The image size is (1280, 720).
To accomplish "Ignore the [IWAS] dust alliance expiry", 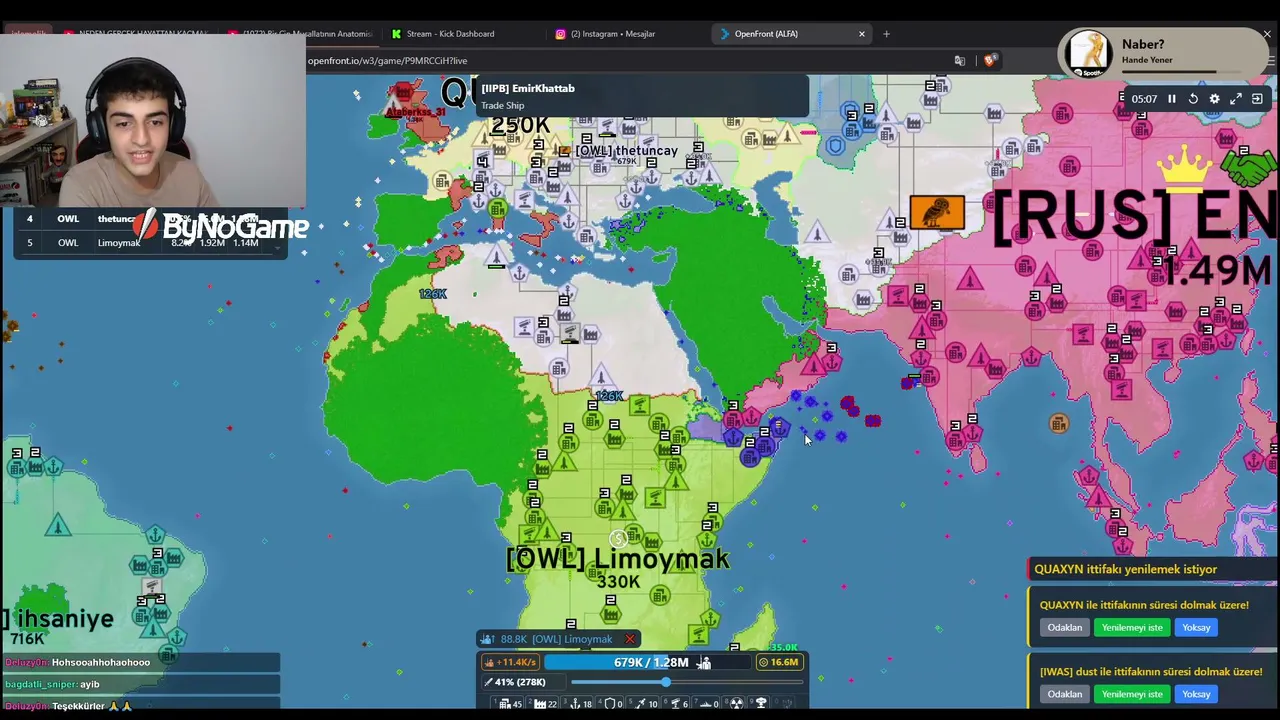I will click(x=1196, y=694).
